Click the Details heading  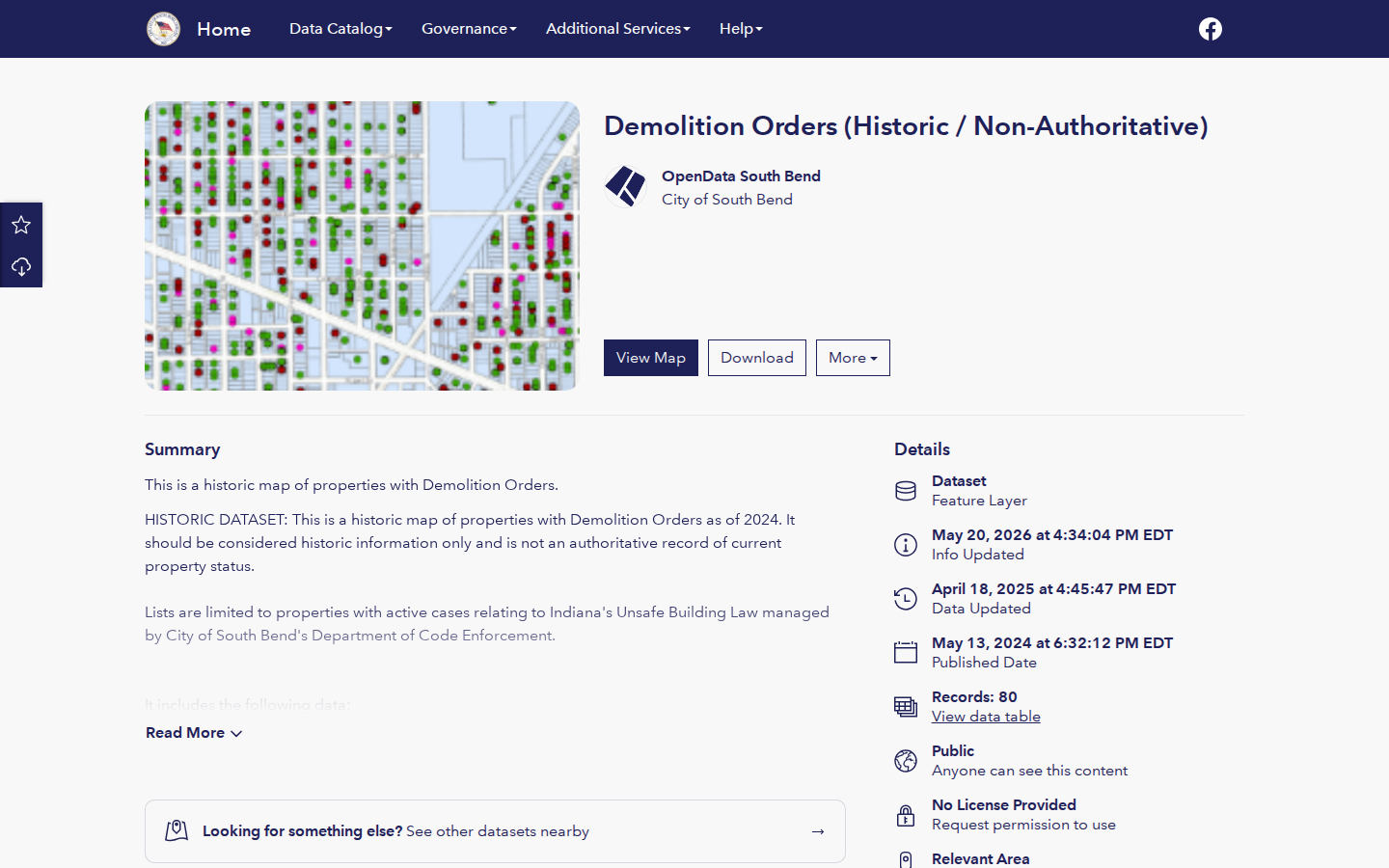tap(922, 449)
